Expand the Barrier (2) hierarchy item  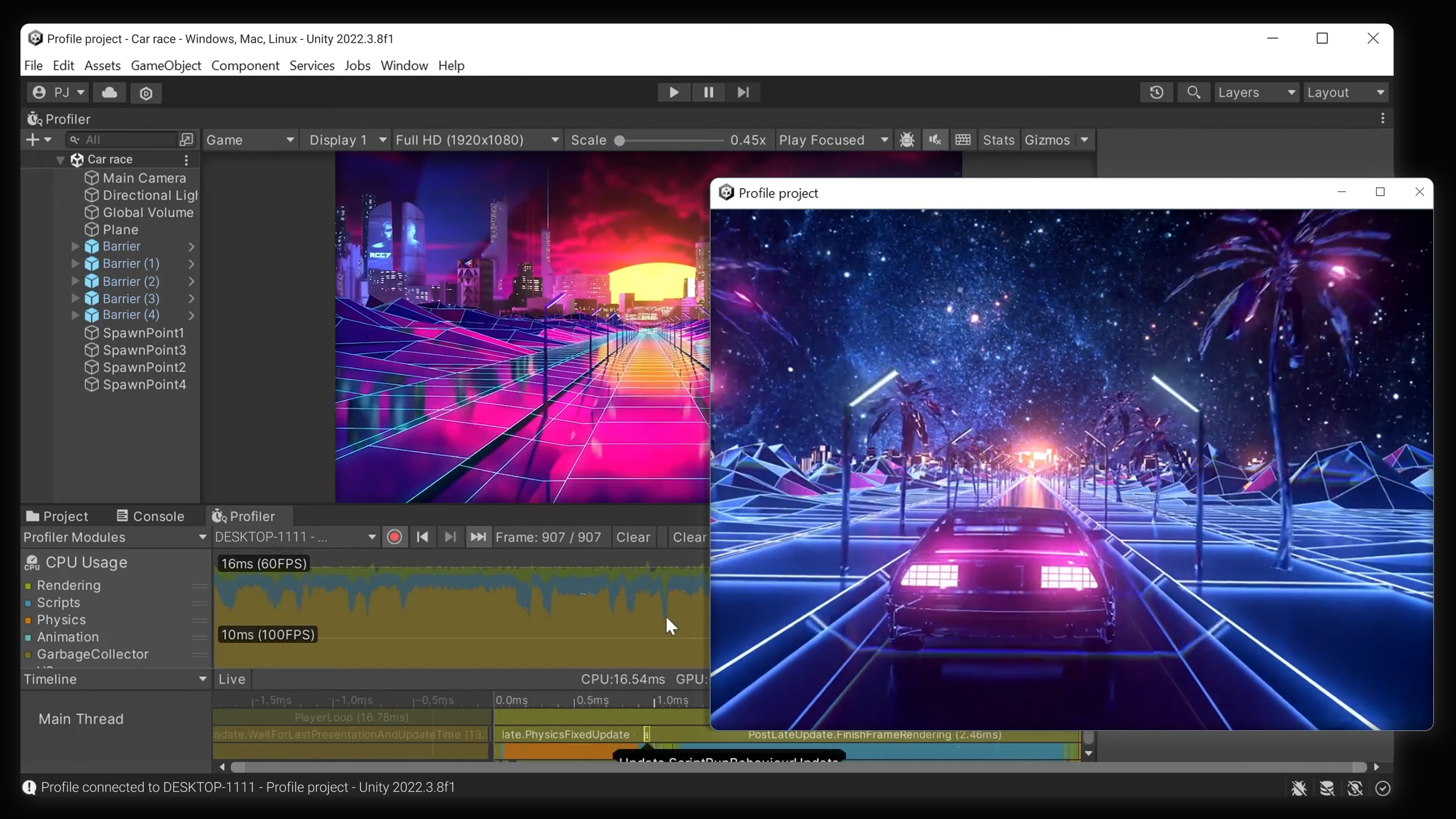coord(75,281)
